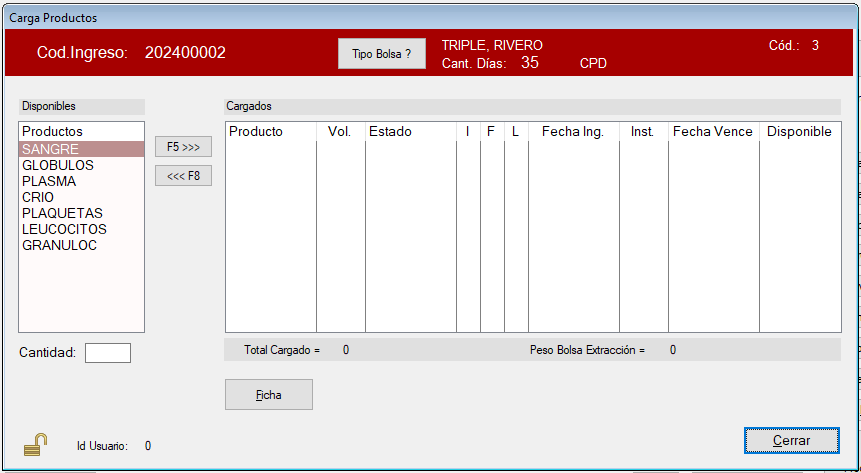Select GRANULOC in the products list
The image size is (861, 473).
(59, 245)
